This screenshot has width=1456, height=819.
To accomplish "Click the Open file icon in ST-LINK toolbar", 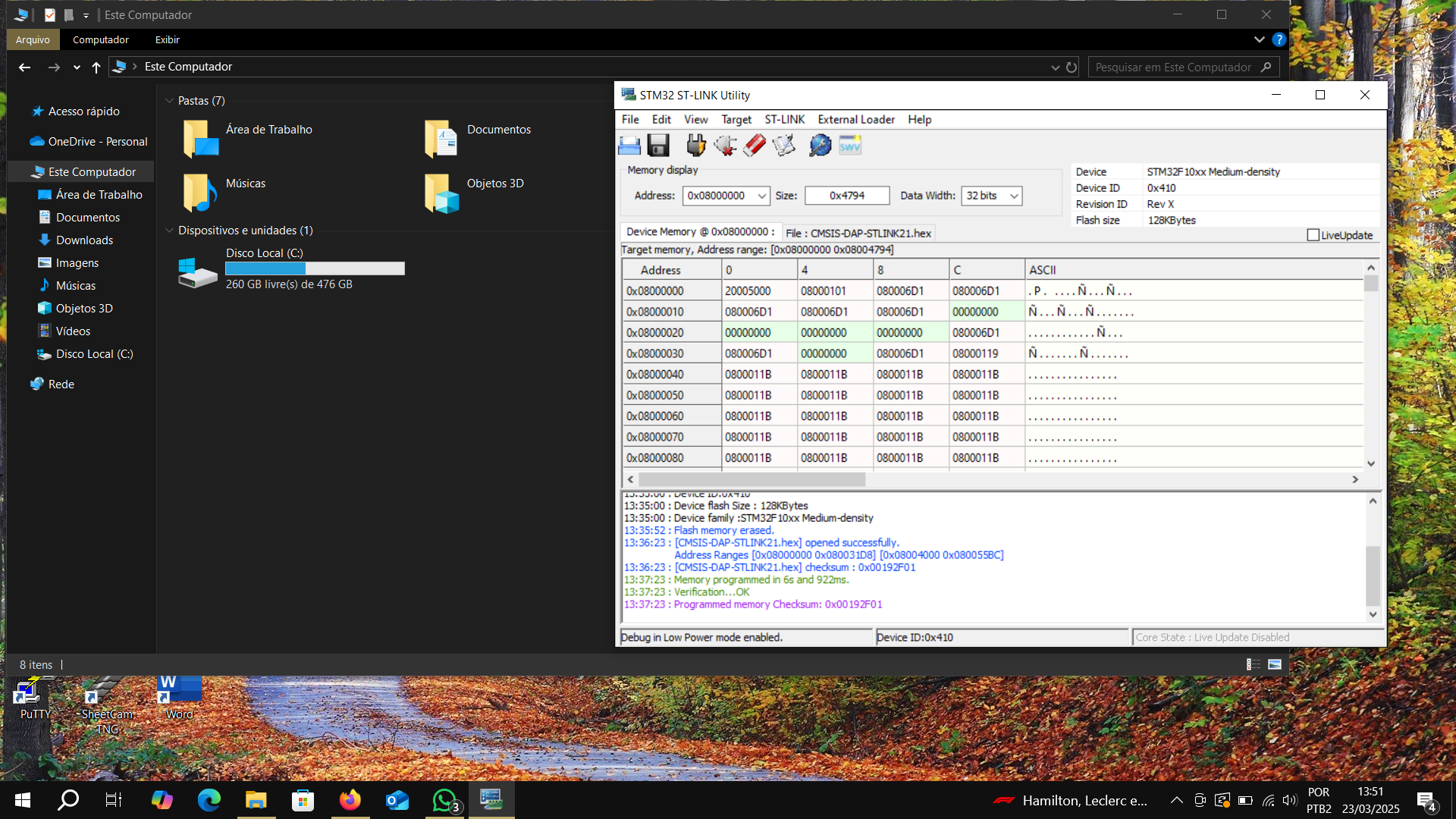I will pyautogui.click(x=629, y=145).
